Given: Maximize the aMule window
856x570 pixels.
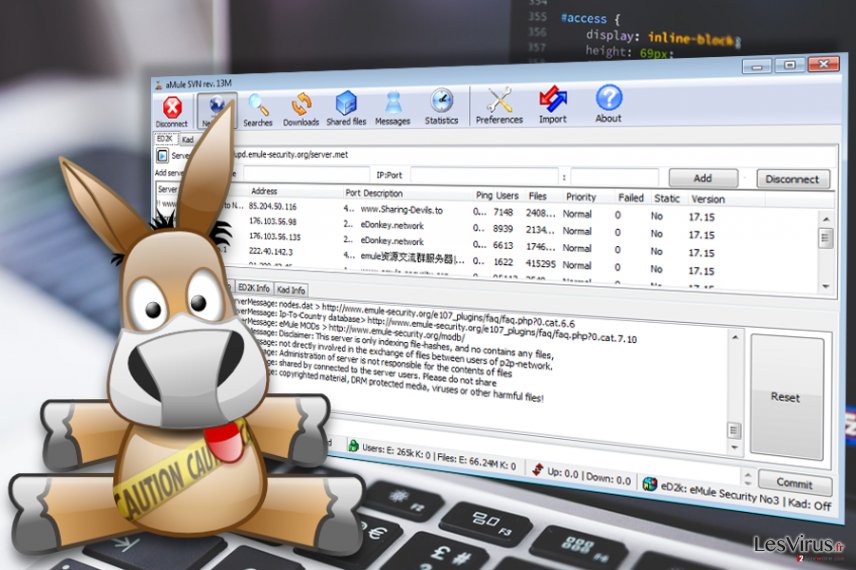Looking at the screenshot, I should [x=789, y=65].
